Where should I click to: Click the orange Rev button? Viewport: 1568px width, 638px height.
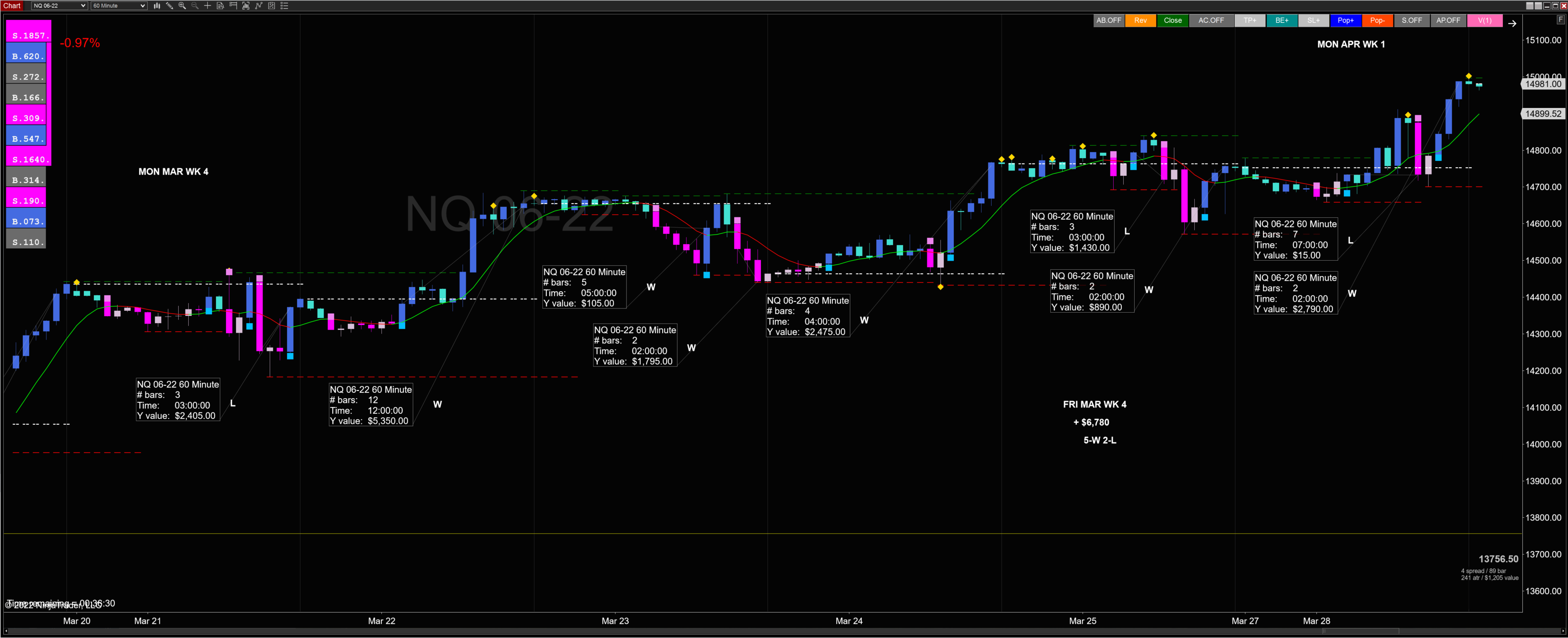tap(1140, 21)
